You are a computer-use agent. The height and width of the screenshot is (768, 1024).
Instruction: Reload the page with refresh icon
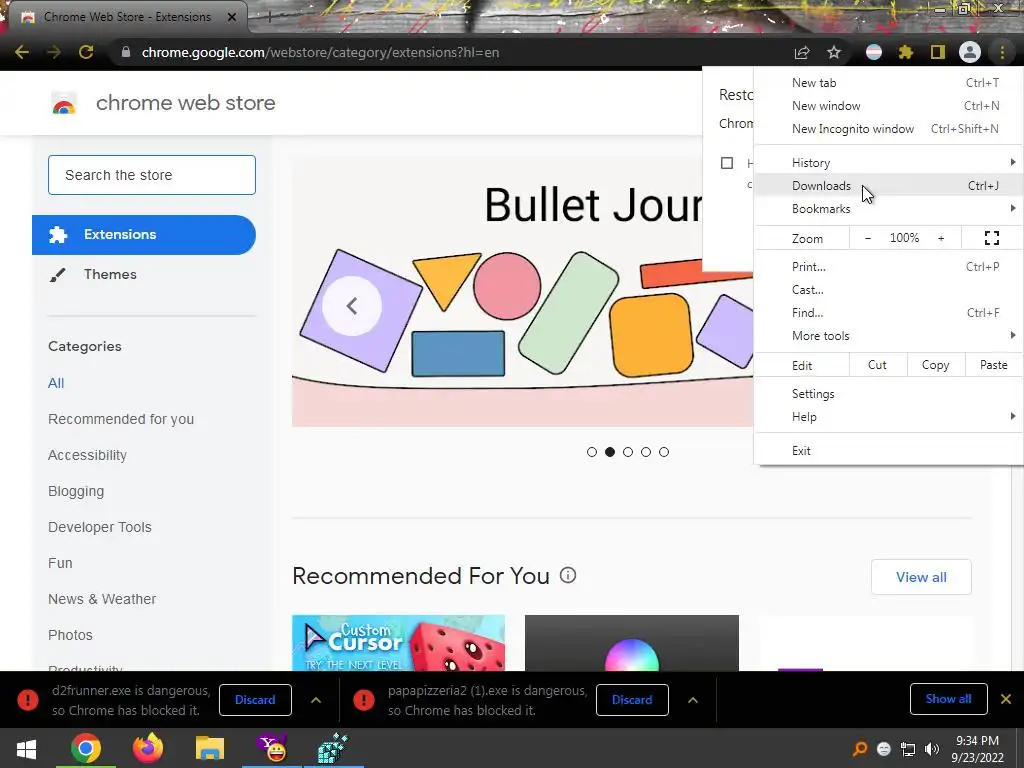click(x=86, y=52)
